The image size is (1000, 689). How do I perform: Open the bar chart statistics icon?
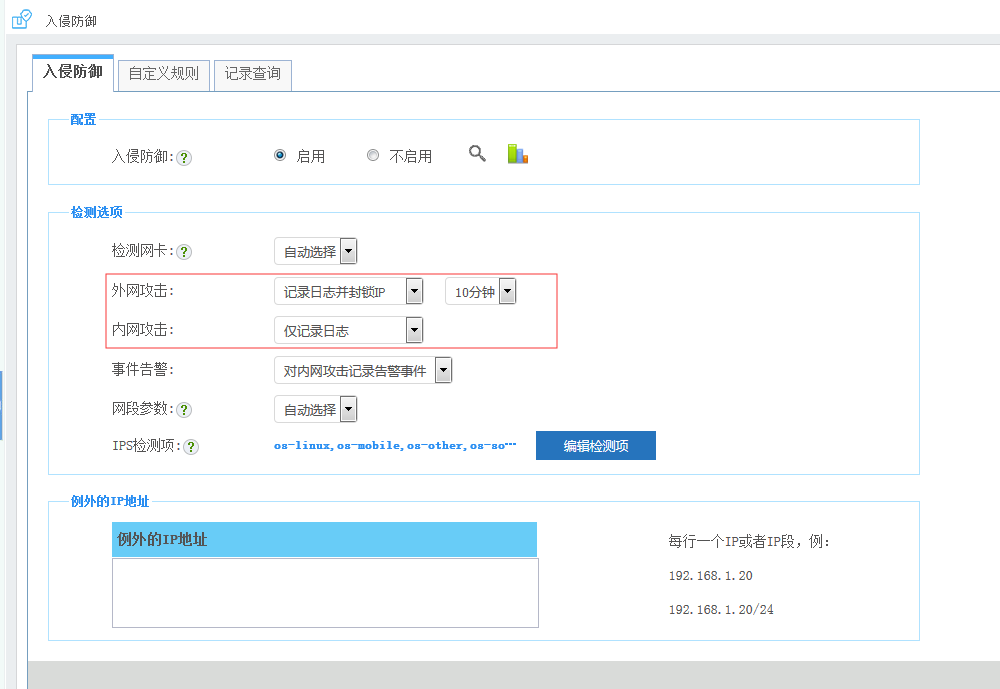coord(517,154)
